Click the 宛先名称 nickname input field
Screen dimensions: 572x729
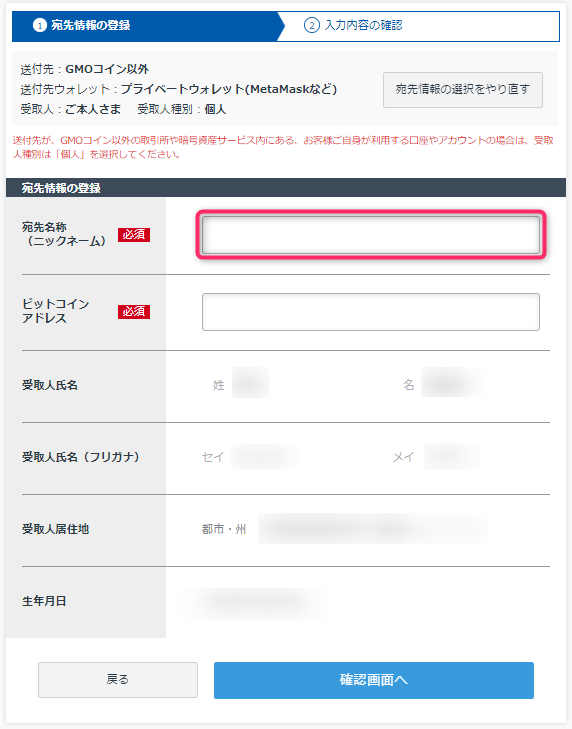371,235
